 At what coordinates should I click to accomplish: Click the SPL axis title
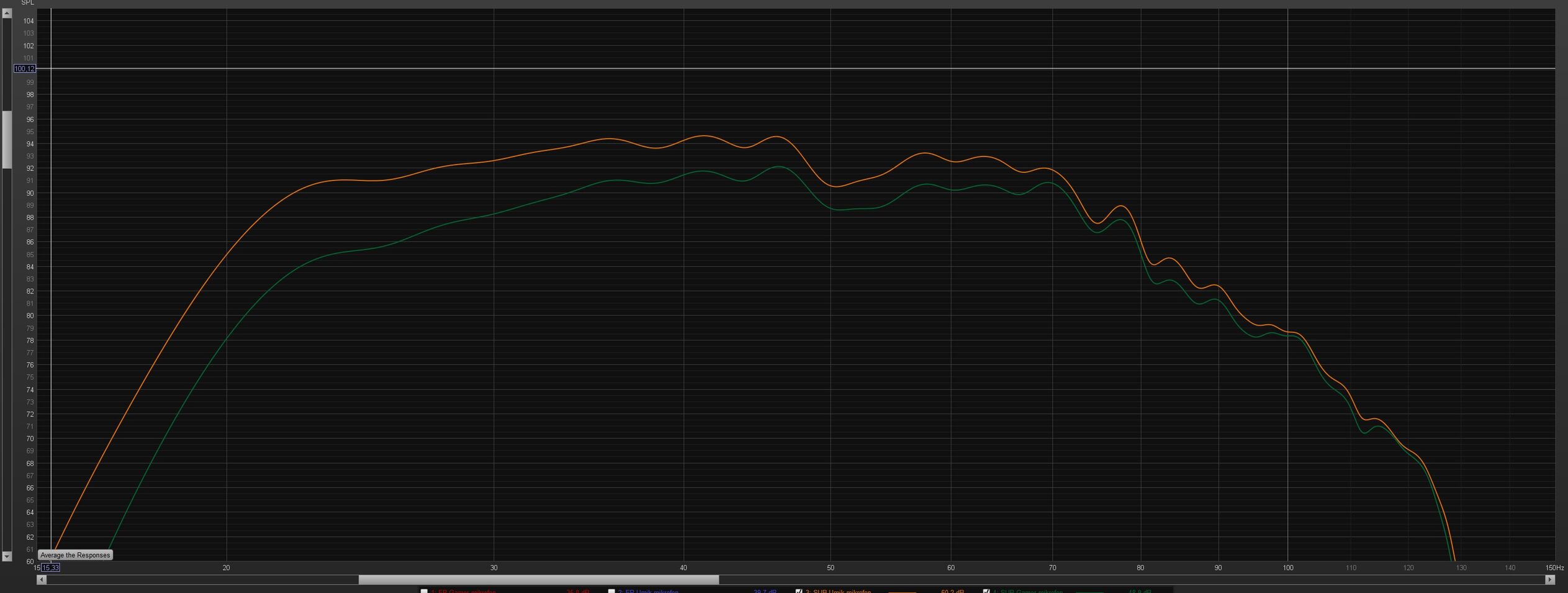(28, 3)
